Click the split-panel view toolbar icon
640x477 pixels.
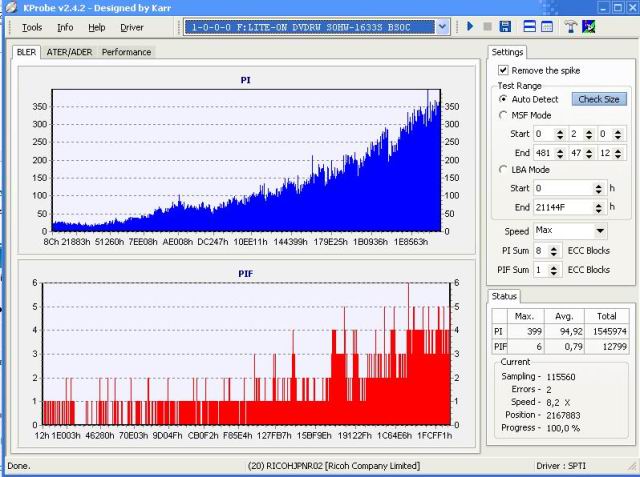point(529,27)
